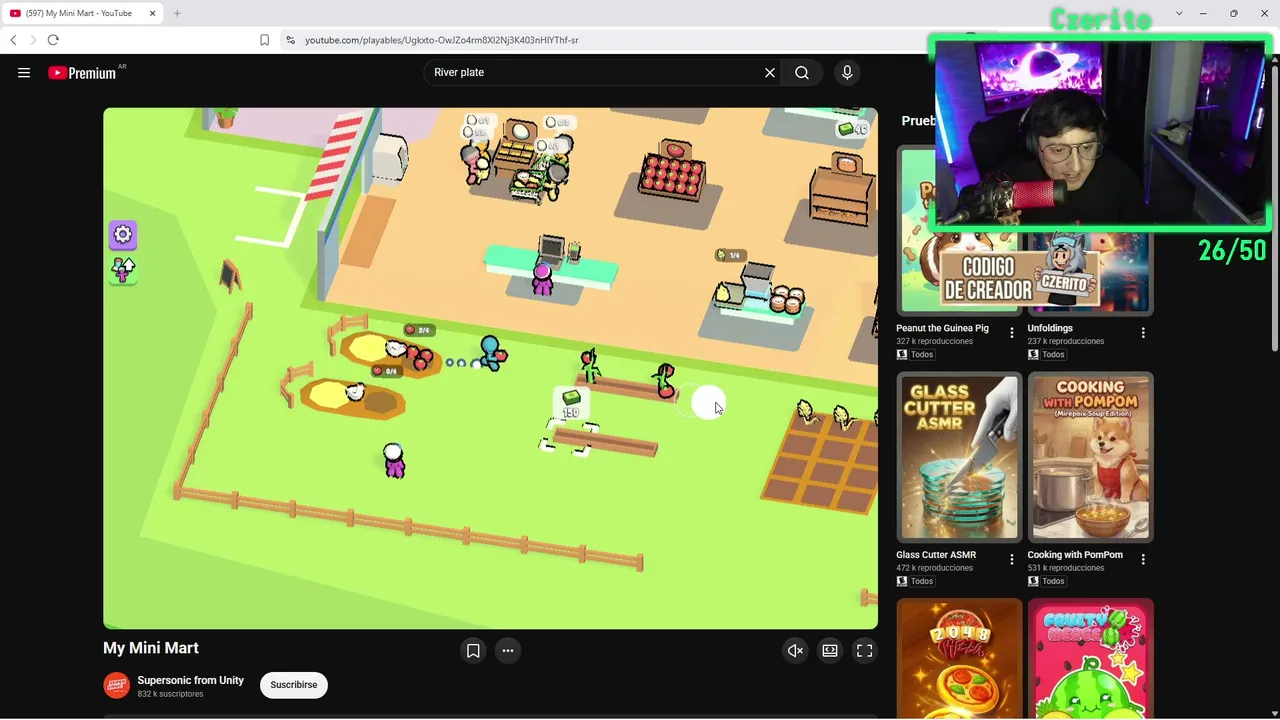Click the My Mini Mart game title
The image size is (1280, 720).
[151, 648]
